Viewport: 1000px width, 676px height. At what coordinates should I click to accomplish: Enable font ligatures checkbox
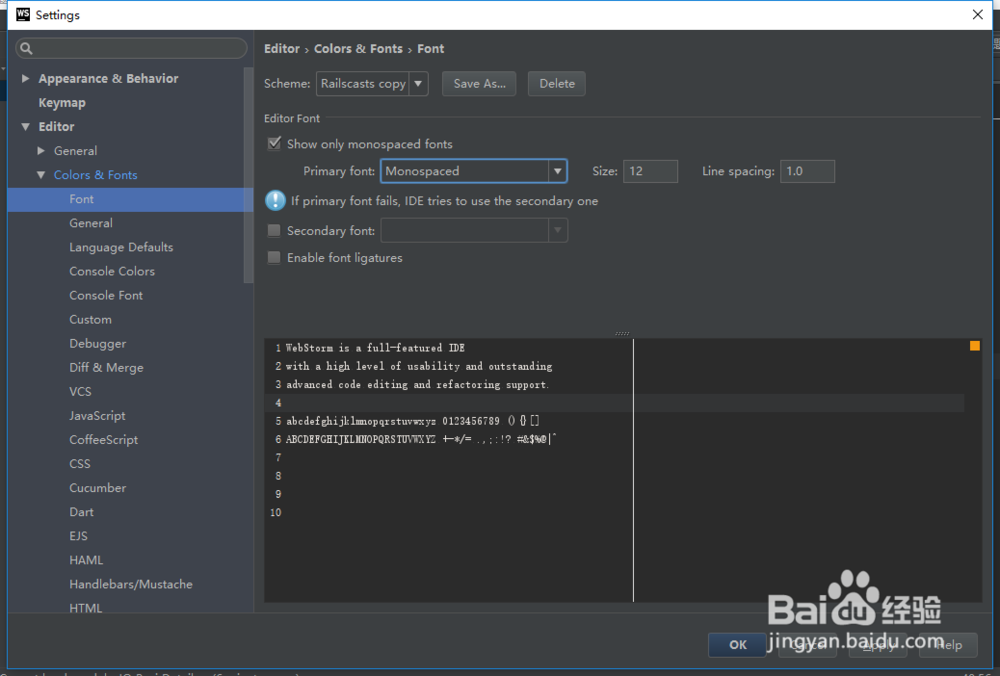[x=274, y=258]
